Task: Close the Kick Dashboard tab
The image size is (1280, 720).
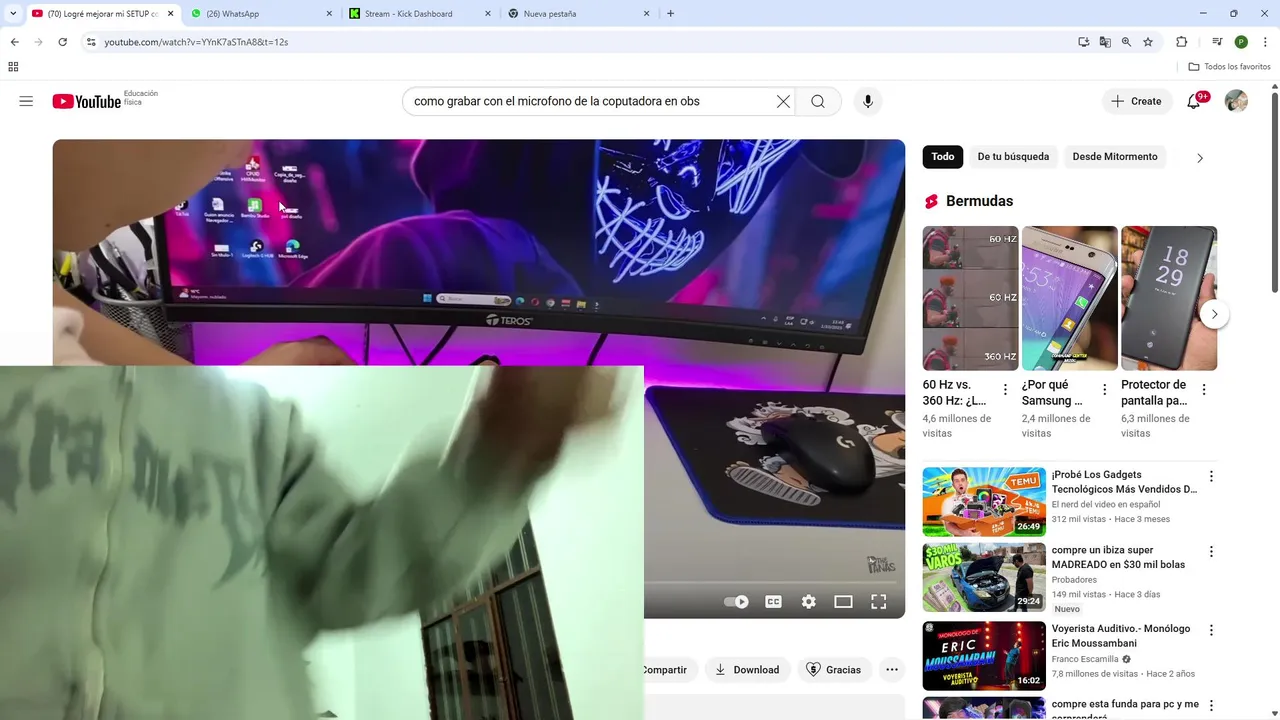Action: (x=488, y=14)
